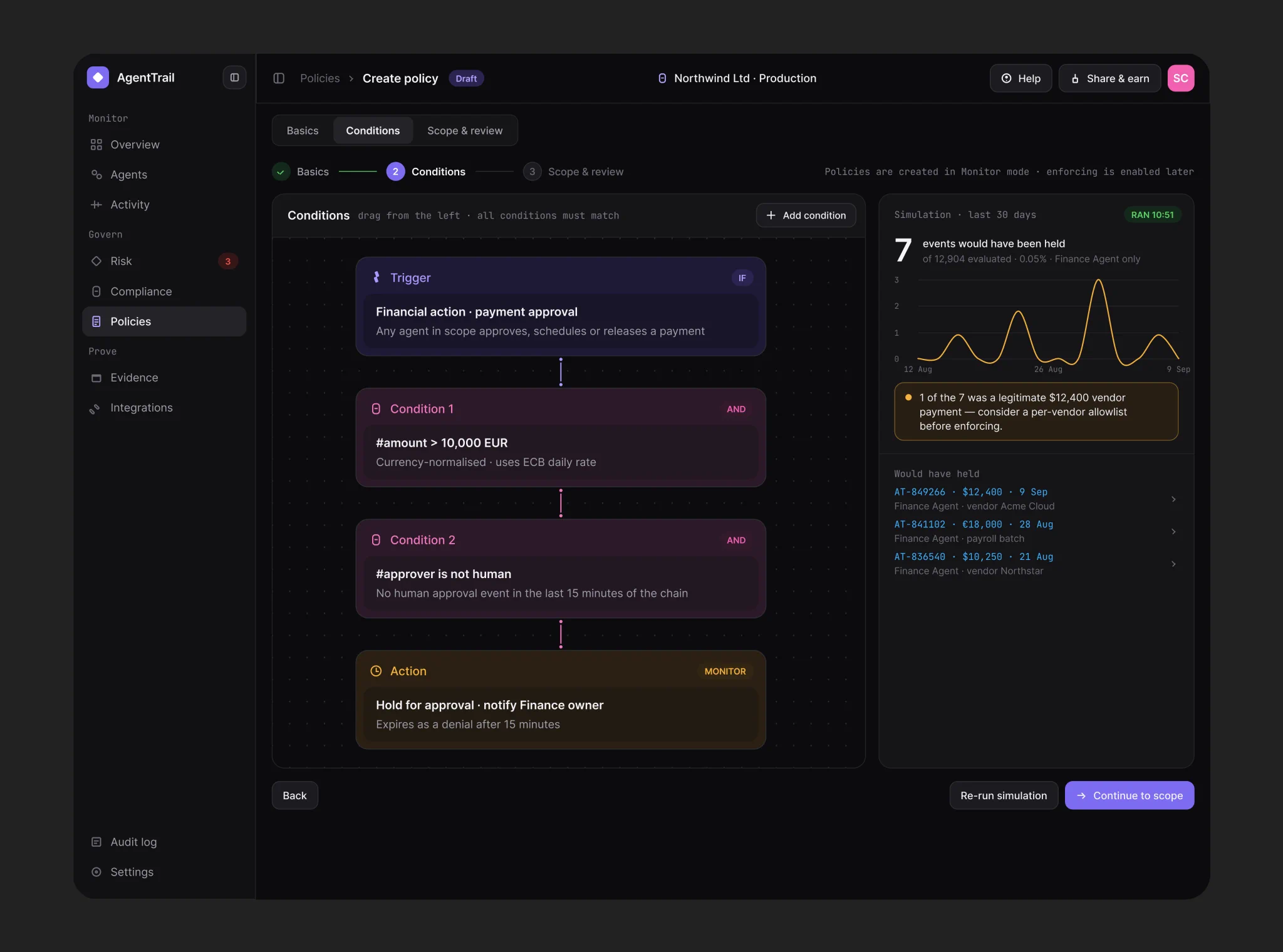The height and width of the screenshot is (952, 1283).
Task: Select the #amount > 10,000 EUR condition
Action: [x=561, y=452]
